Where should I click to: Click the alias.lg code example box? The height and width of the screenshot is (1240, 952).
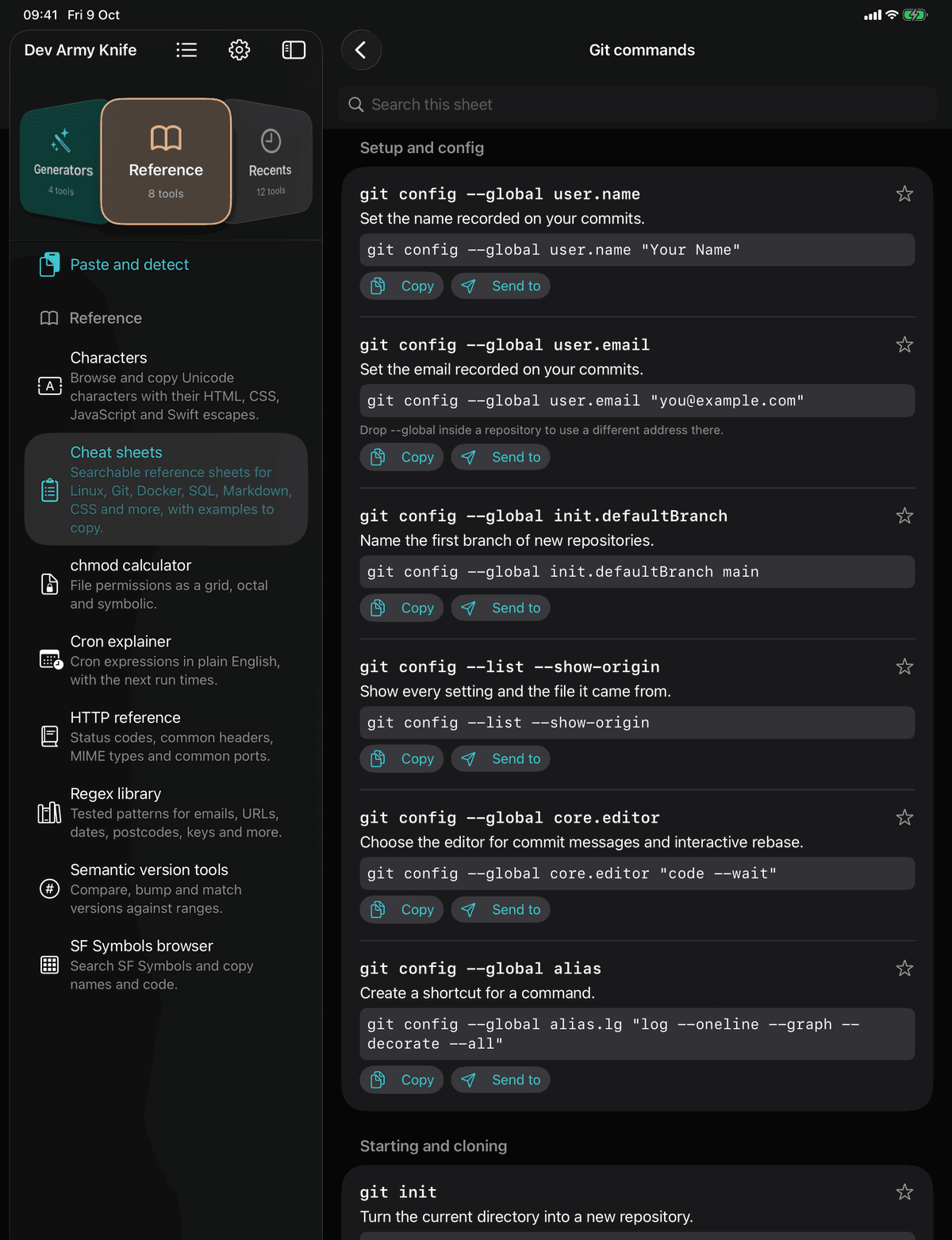coord(637,1035)
